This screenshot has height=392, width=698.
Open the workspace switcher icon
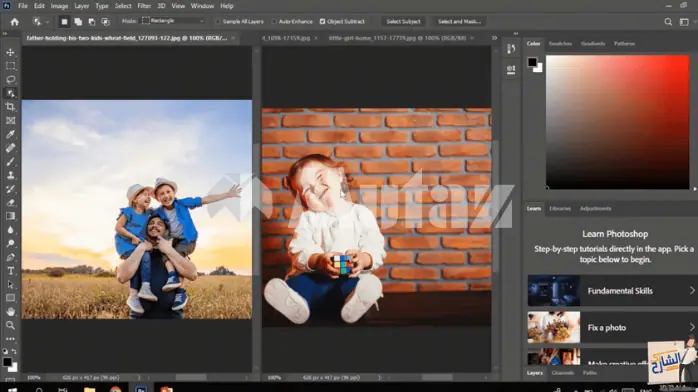[x=684, y=22]
